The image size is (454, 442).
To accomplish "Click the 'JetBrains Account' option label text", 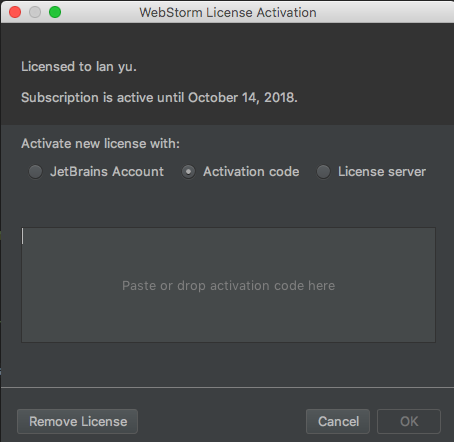I will 107,172.
